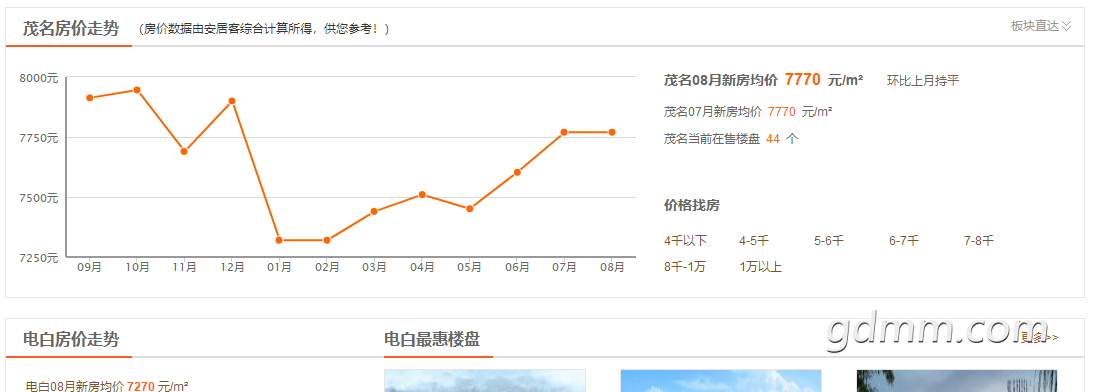Select the 01月 lowest data point
Image resolution: width=1096 pixels, height=392 pixels.
click(x=279, y=240)
